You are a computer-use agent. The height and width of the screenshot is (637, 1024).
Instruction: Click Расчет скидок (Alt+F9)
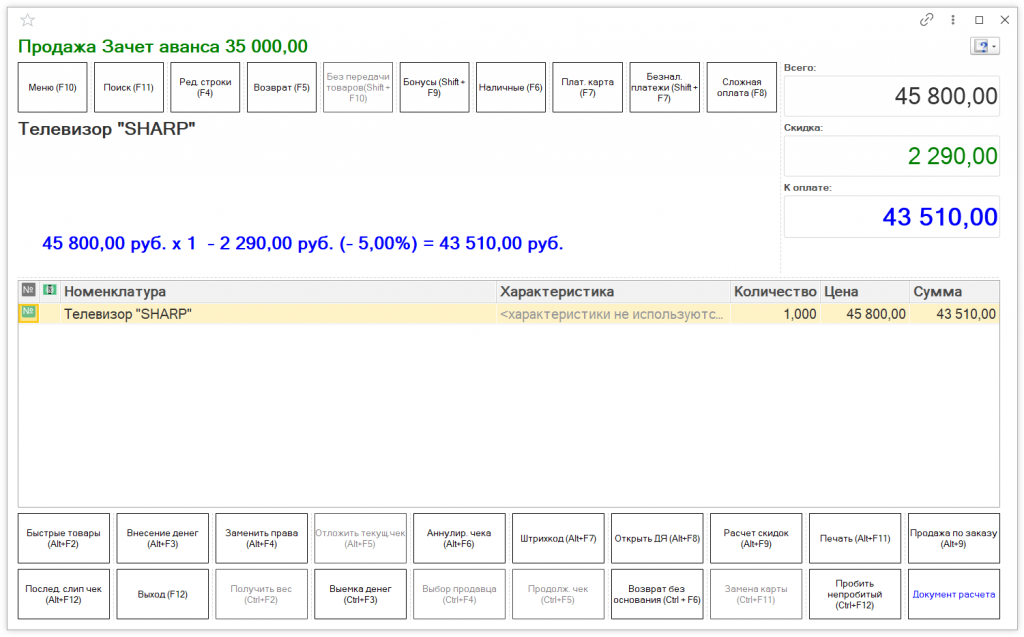tap(756, 539)
